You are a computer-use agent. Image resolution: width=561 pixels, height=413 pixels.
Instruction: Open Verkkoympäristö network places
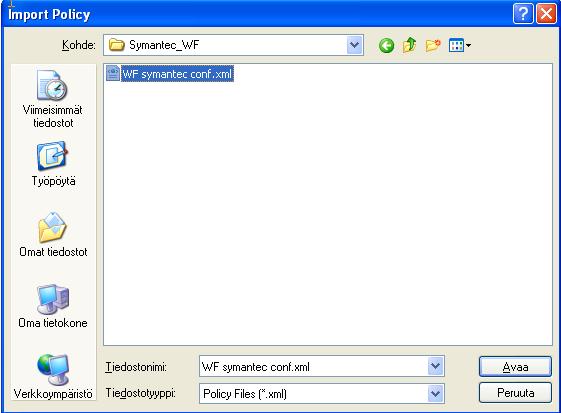pos(53,376)
